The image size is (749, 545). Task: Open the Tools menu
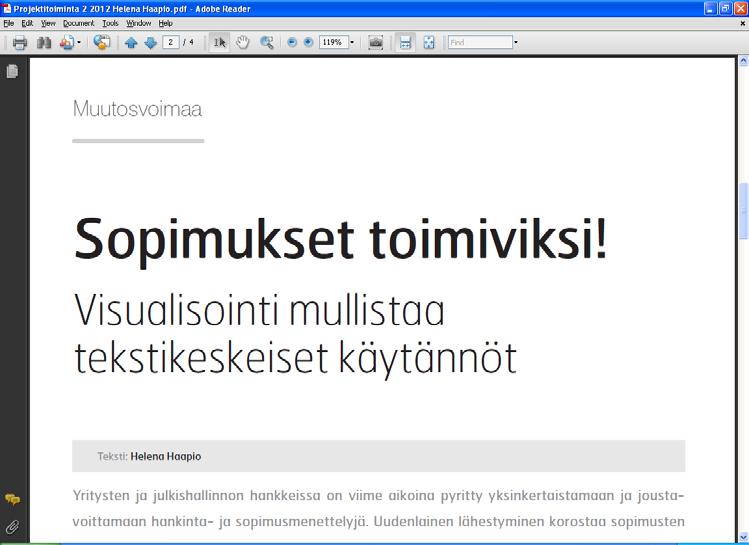[x=110, y=23]
